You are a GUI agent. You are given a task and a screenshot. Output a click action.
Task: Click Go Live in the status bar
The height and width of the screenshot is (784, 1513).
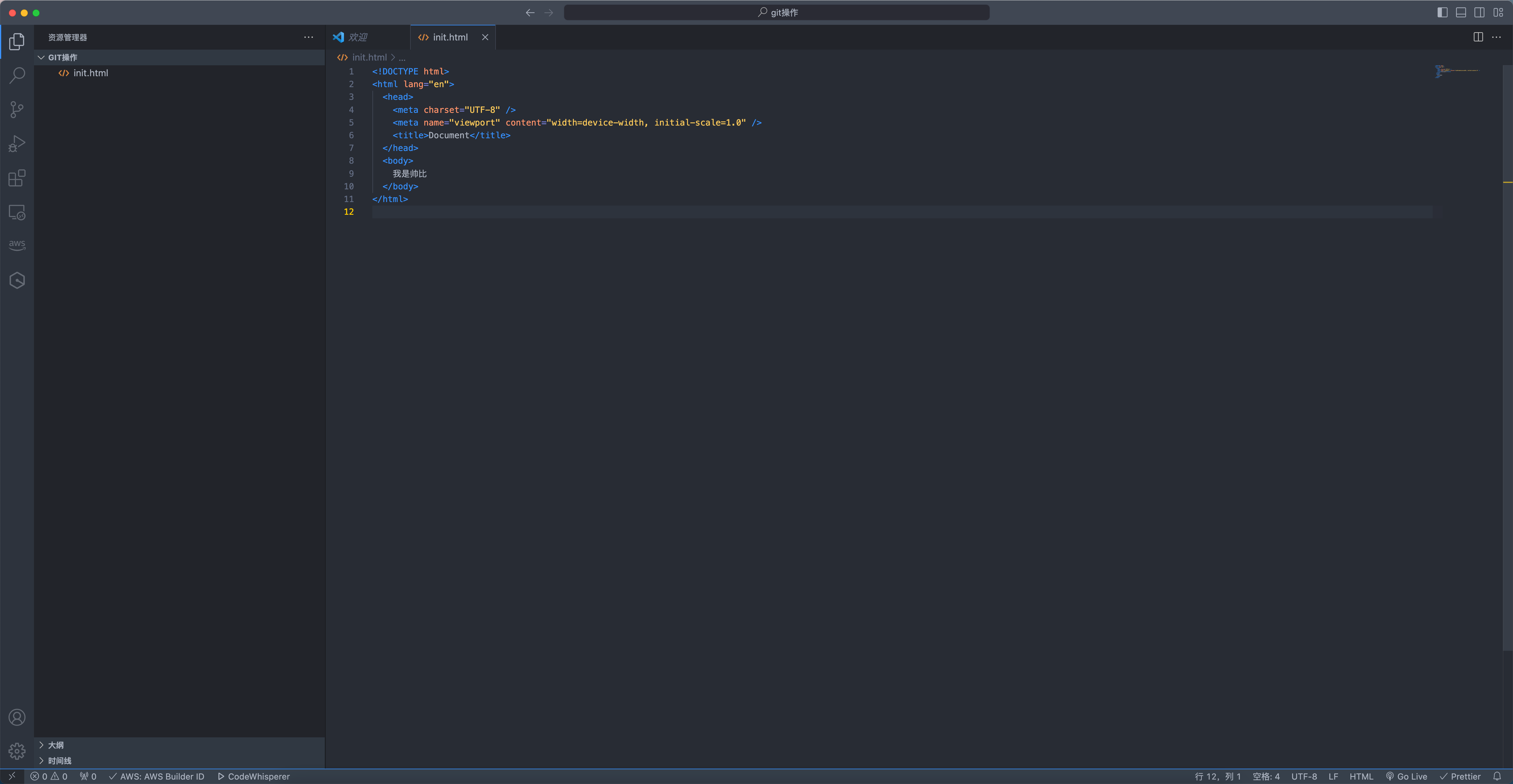(x=1407, y=776)
